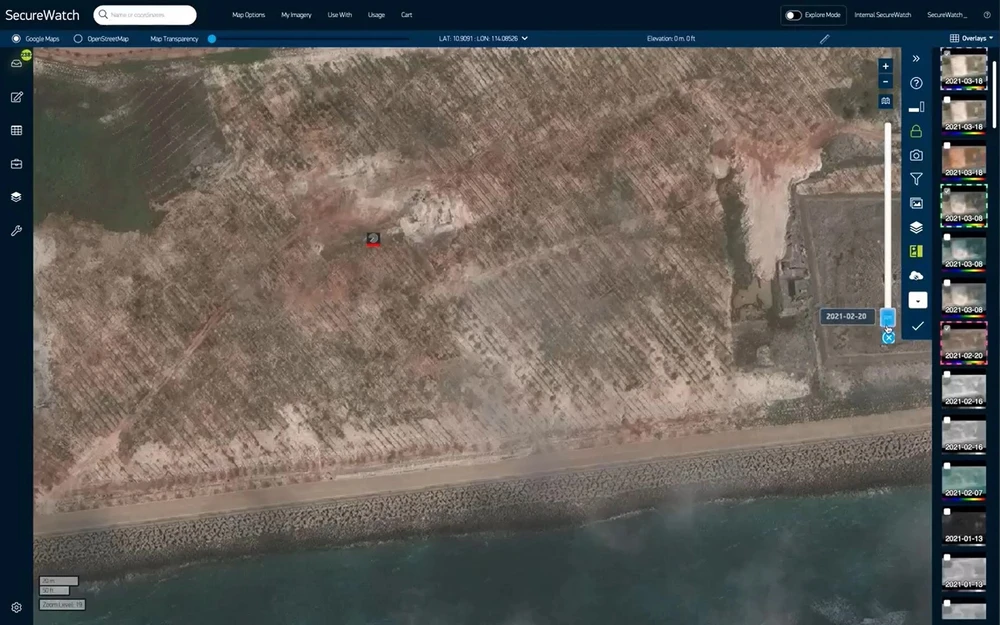Viewport: 1000px width, 625px height.
Task: Click the Map Transparency slider handle
Action: (x=212, y=39)
